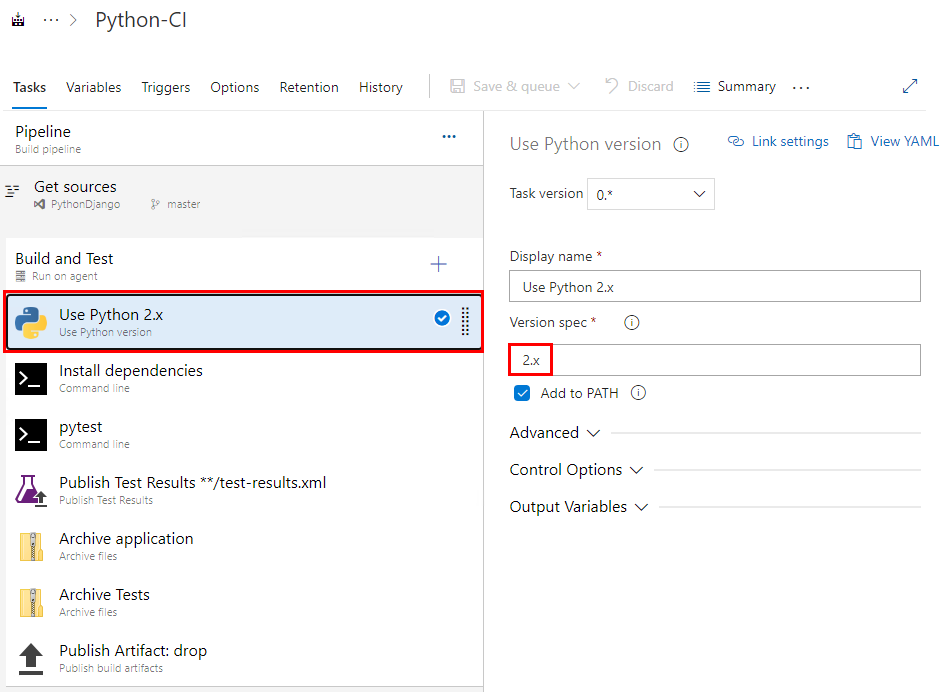The height and width of the screenshot is (692, 942).
Task: Select the Get sources step
Action: [242, 194]
